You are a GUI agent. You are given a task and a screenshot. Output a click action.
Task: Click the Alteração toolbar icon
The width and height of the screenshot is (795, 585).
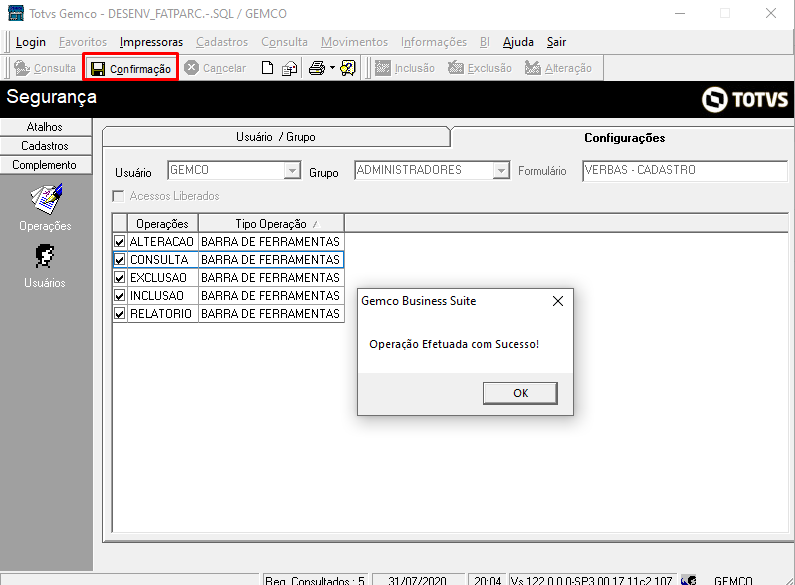point(532,68)
